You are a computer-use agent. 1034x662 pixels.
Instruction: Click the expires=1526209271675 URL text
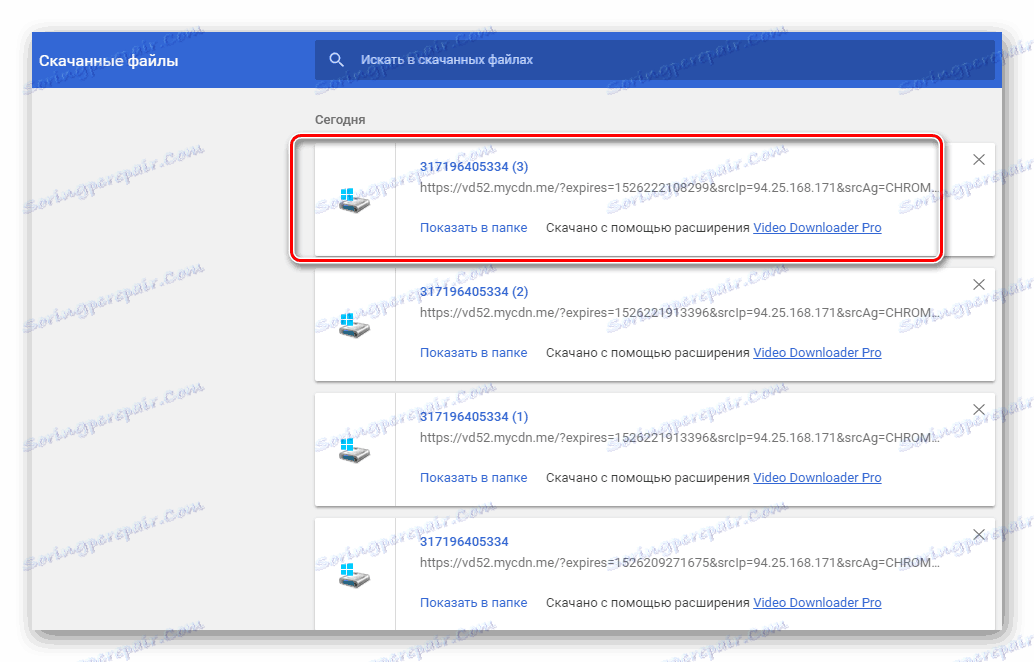click(x=679, y=562)
